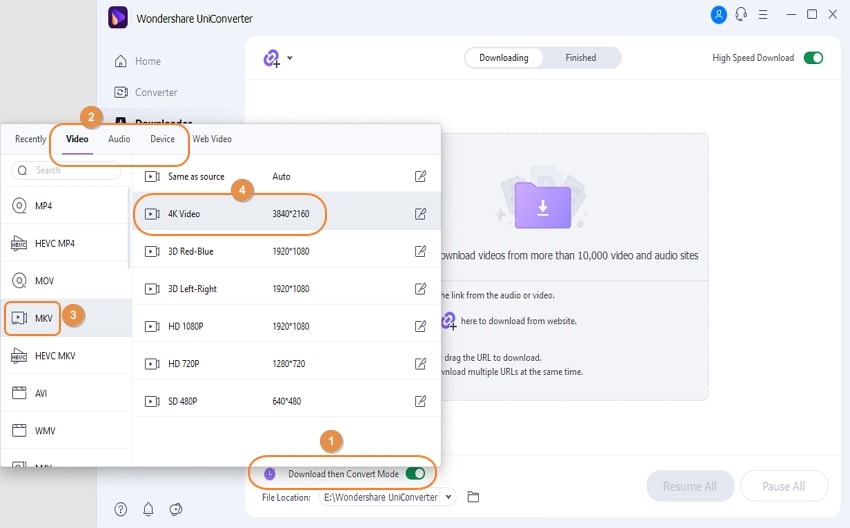Screen dimensions: 850x528
Task: Select 3D Left-Right preset
Action: coord(286,288)
